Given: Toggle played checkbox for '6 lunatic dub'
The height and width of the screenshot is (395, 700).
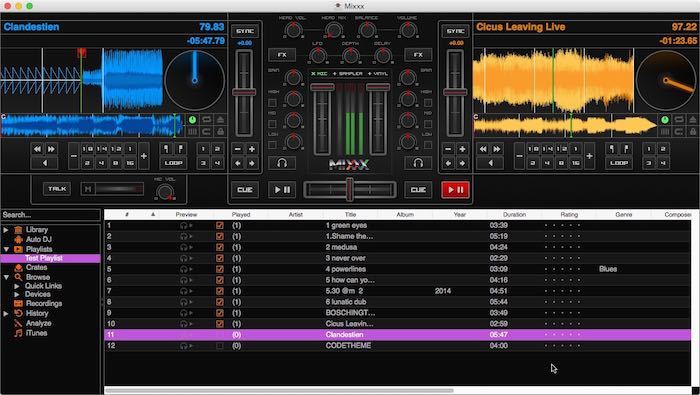Looking at the screenshot, I should pyautogui.click(x=220, y=302).
